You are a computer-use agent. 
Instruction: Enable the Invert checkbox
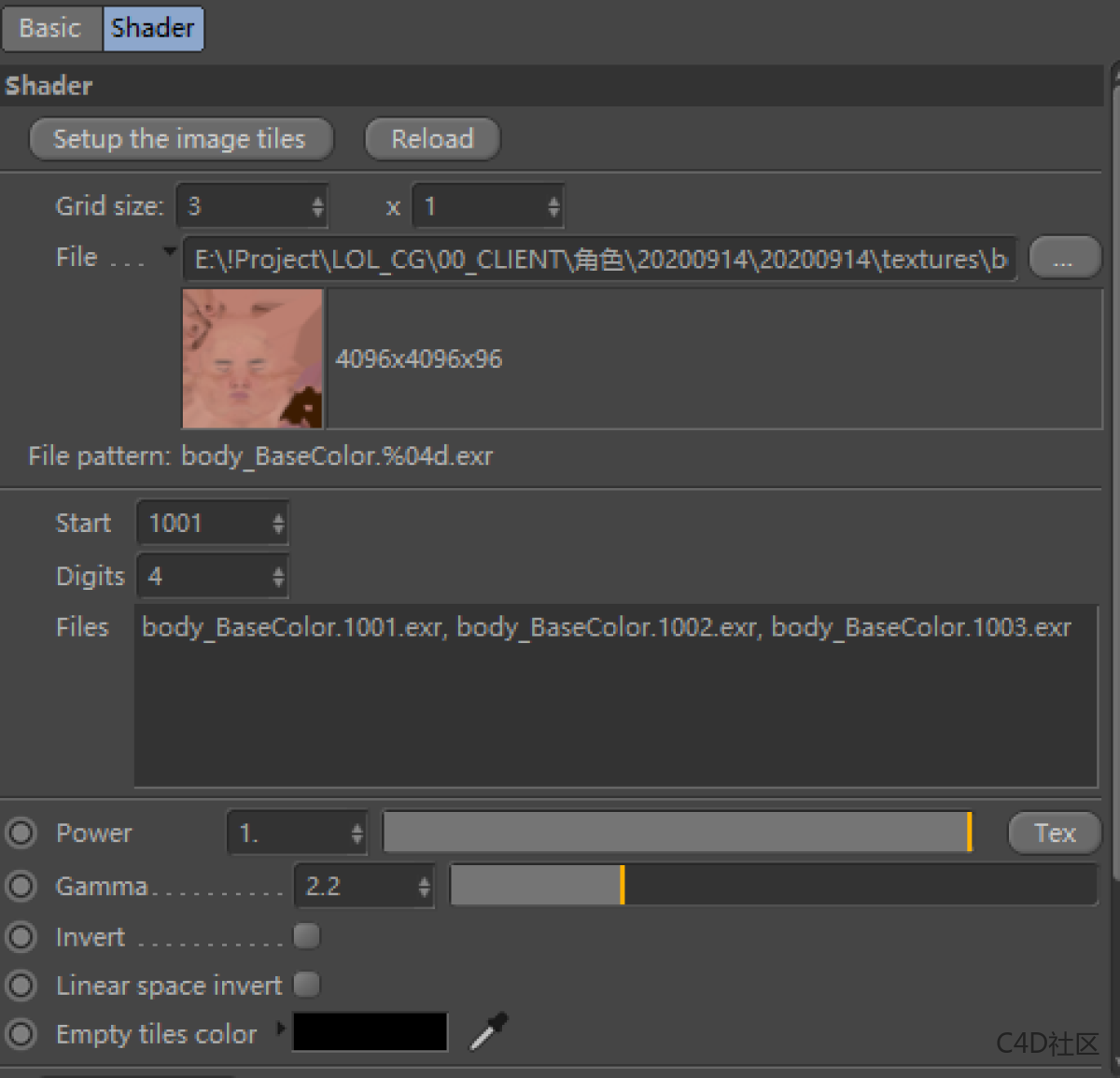(x=306, y=936)
